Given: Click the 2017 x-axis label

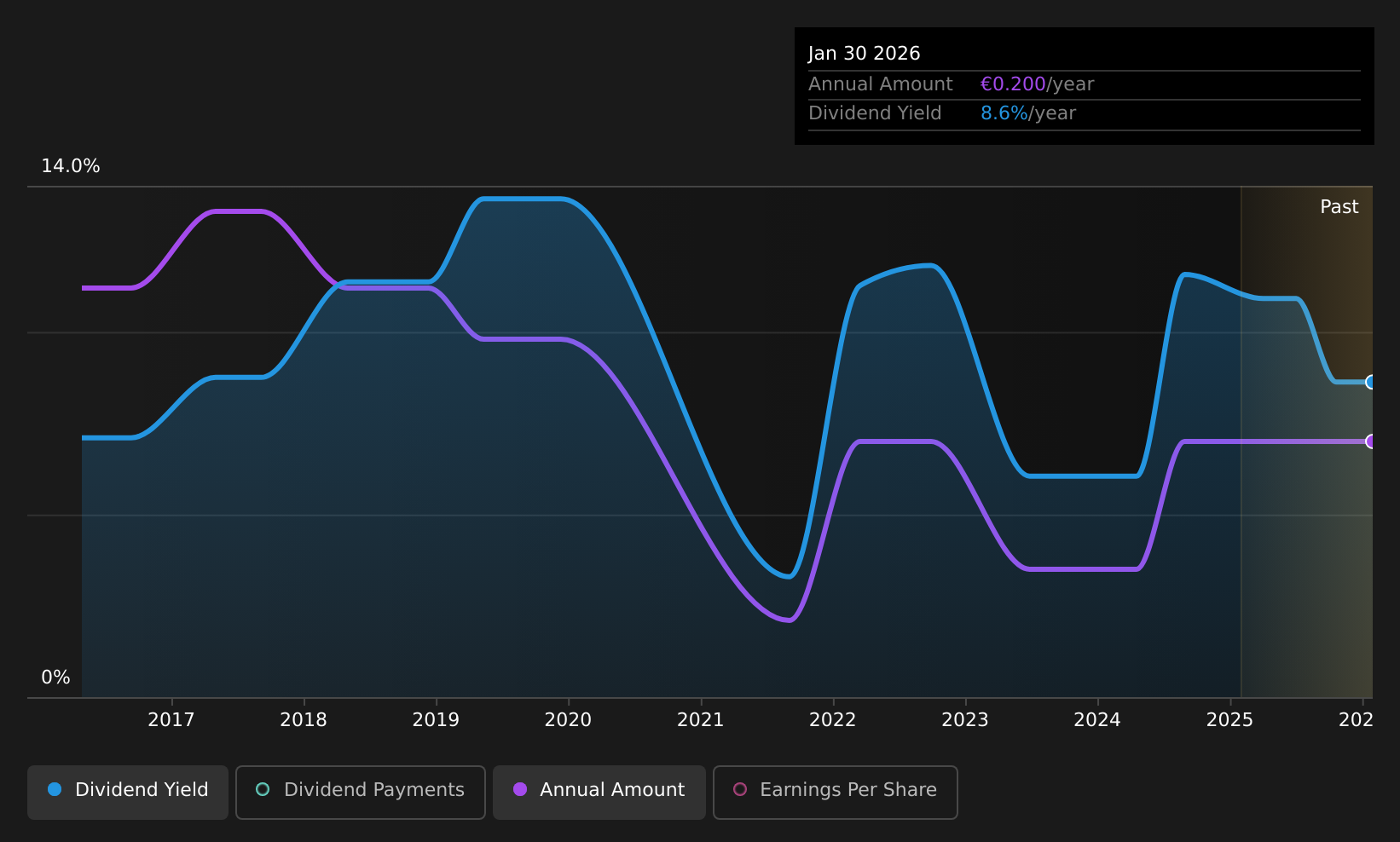Looking at the screenshot, I should click(171, 720).
